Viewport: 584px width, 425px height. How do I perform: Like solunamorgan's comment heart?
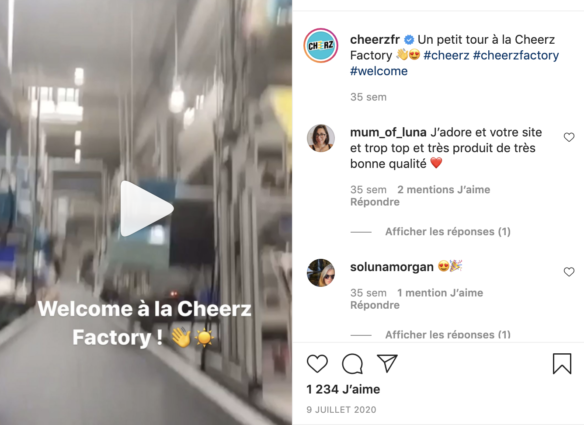[569, 272]
